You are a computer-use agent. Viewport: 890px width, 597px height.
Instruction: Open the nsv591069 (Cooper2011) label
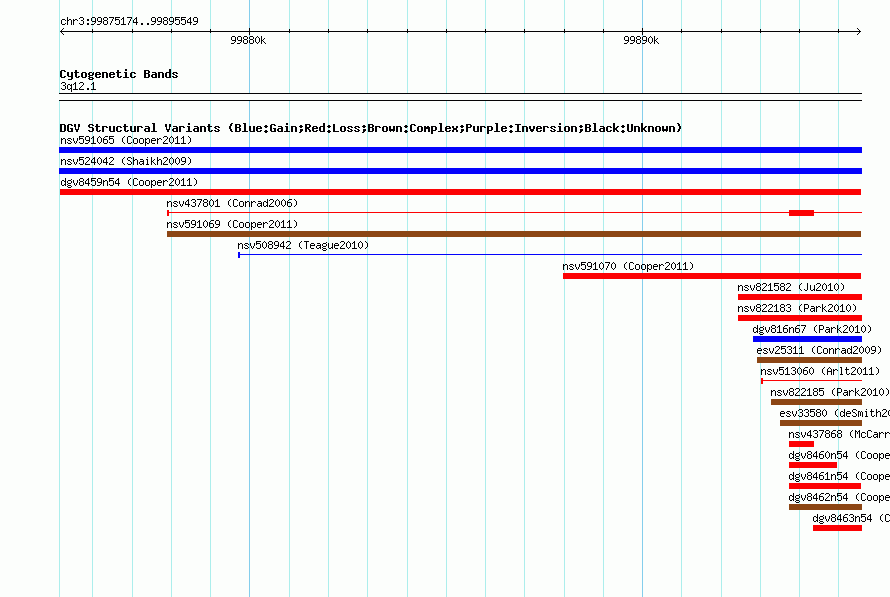(x=232, y=224)
